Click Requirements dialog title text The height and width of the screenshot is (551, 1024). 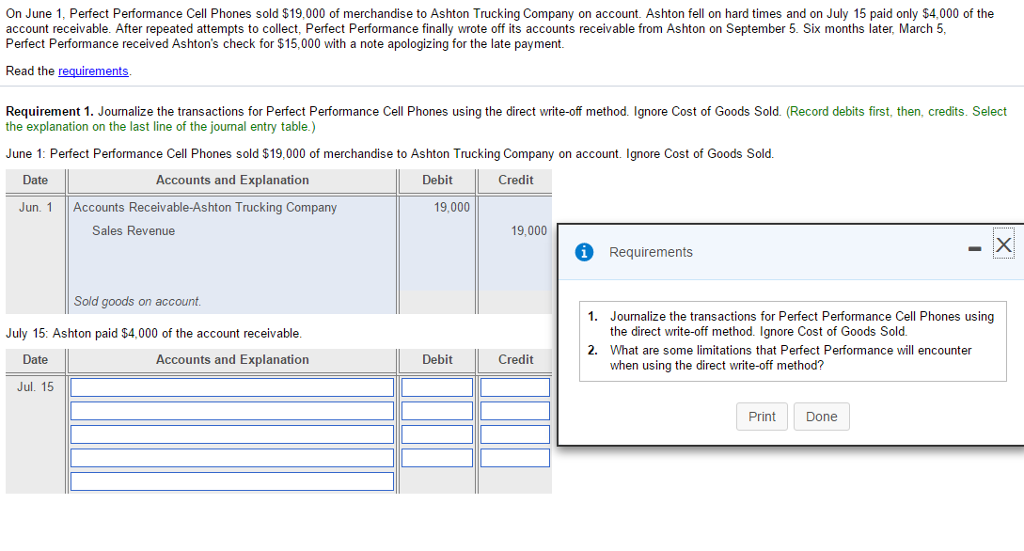(x=650, y=252)
